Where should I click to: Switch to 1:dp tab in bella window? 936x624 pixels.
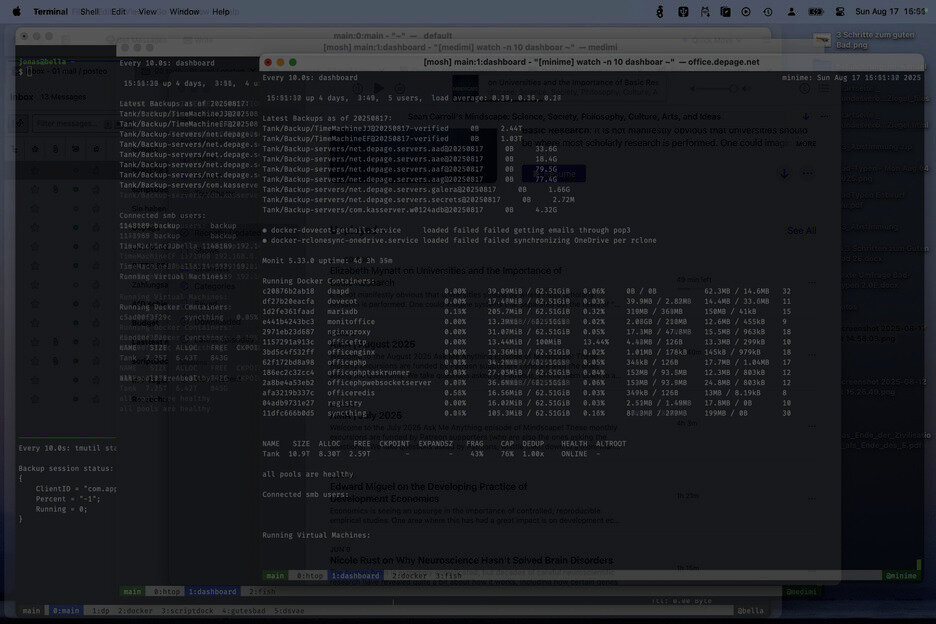pyautogui.click(x=100, y=611)
